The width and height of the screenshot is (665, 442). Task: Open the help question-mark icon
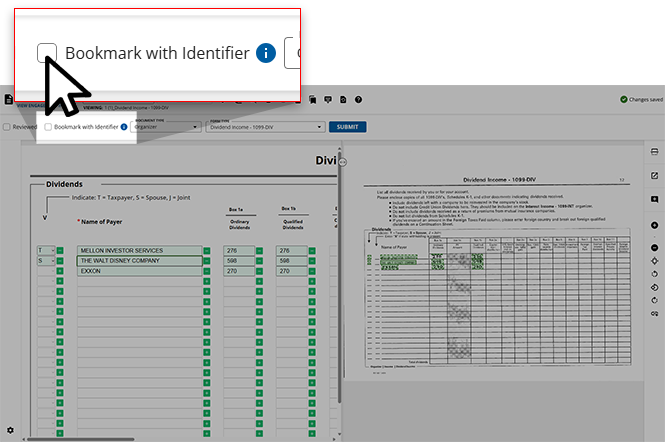(358, 100)
